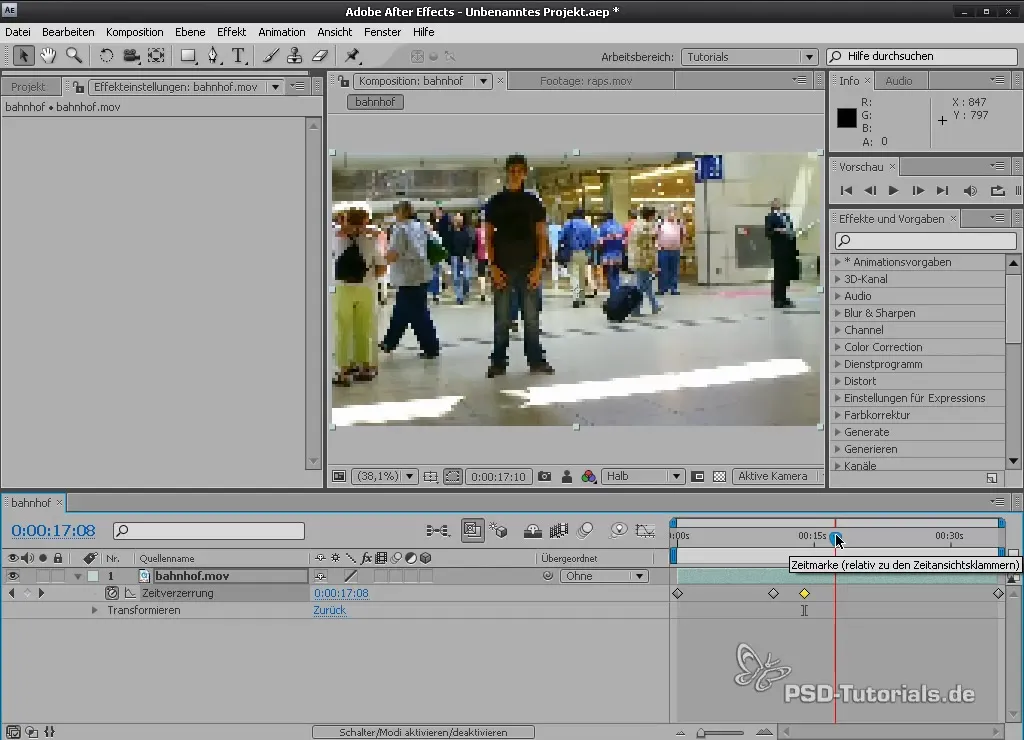
Task: Toggle loop option in Vorschau panel
Action: 997,191
